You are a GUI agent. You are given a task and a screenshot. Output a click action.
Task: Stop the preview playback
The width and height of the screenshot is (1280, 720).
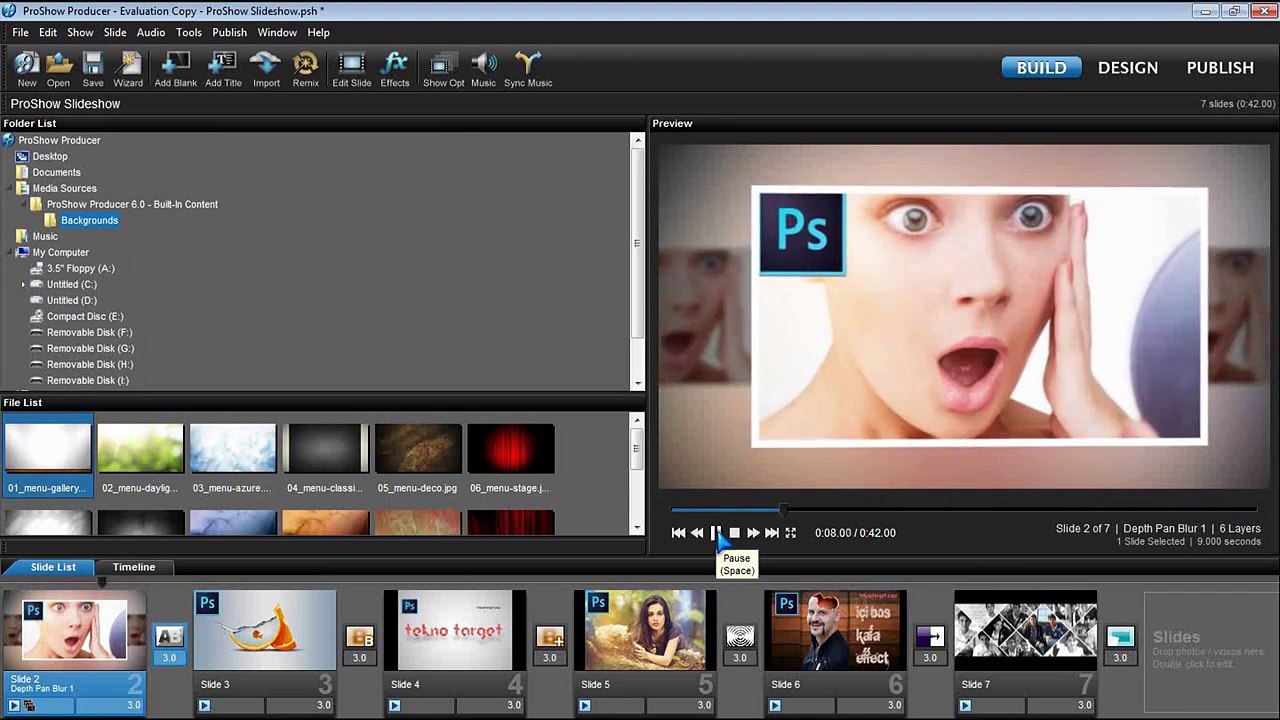click(x=734, y=533)
